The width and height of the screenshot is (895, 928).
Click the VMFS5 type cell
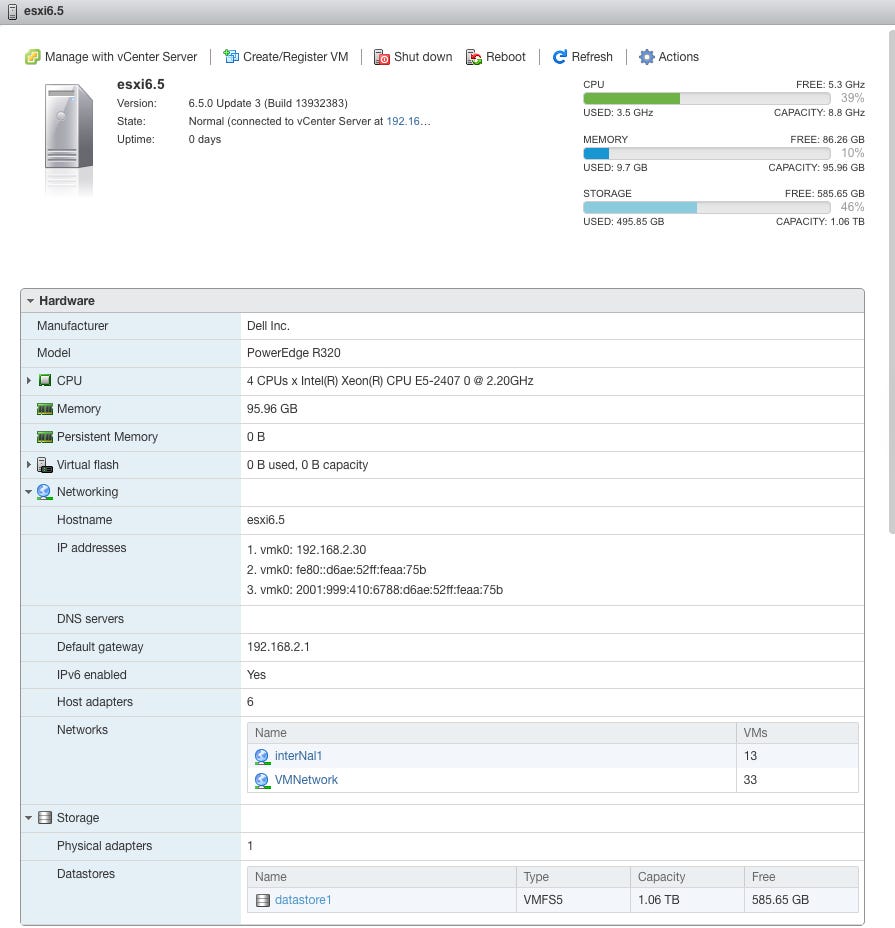543,900
